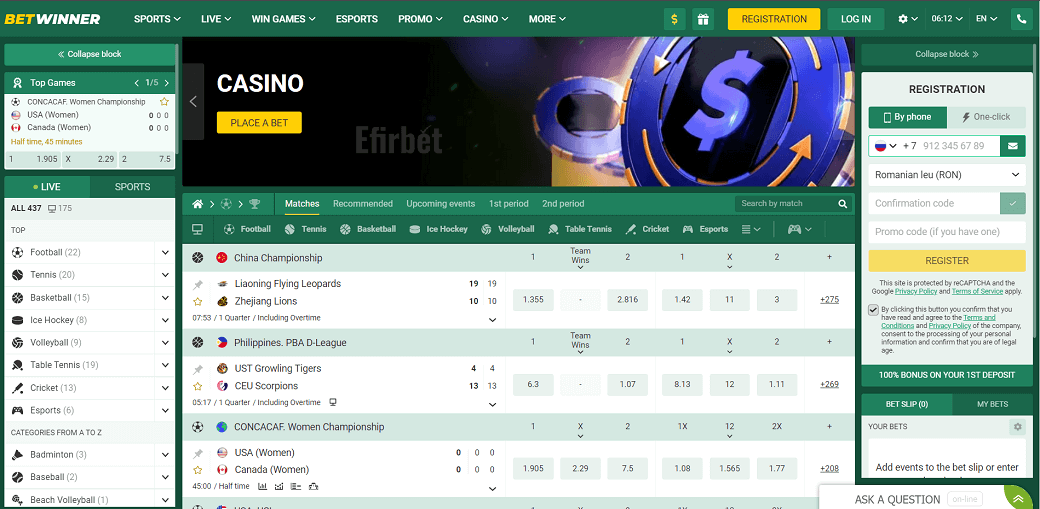This screenshot has height=509, width=1040.
Task: Open 06:12 time zone dropdown
Action: pos(946,19)
